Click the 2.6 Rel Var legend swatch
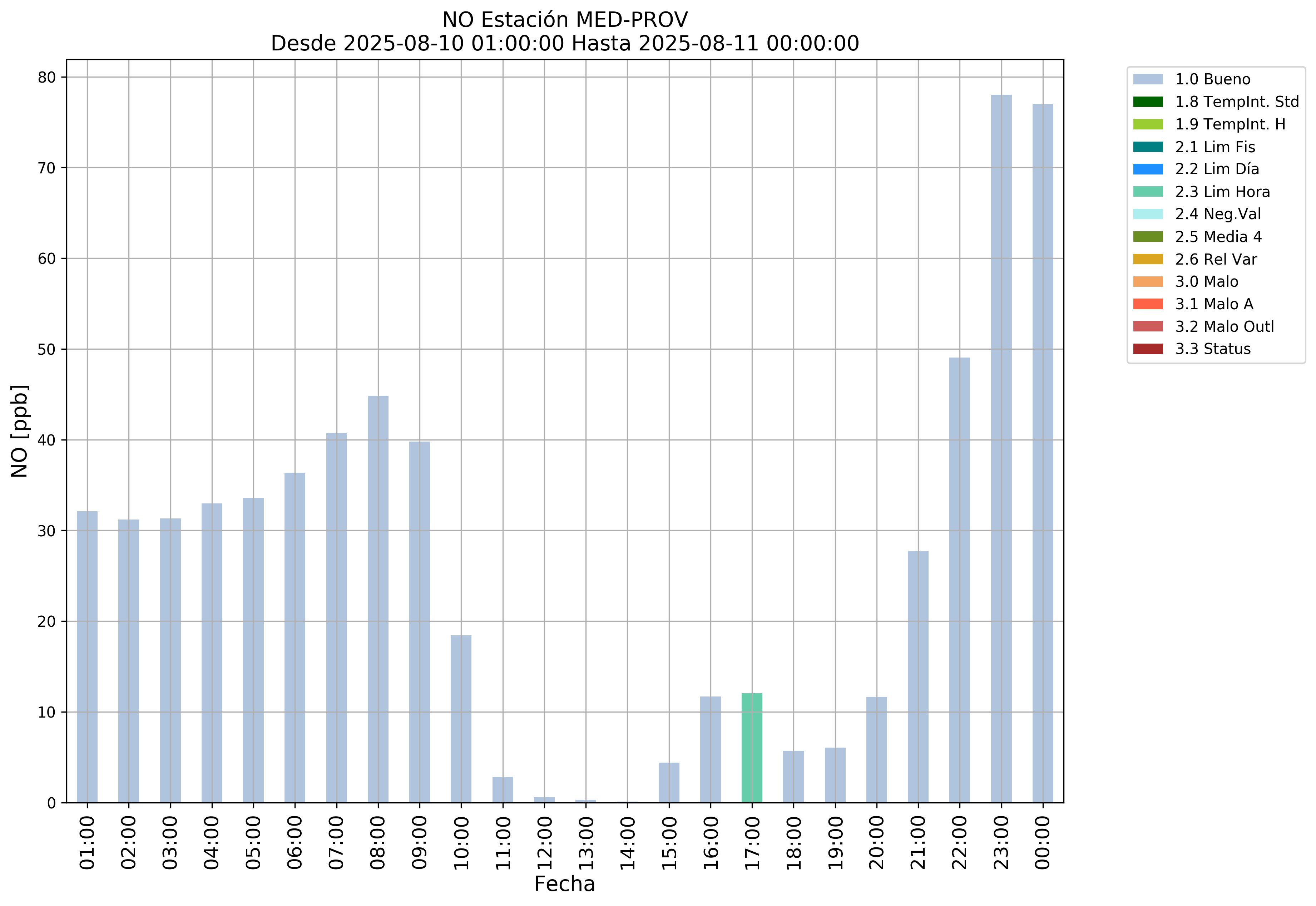 pyautogui.click(x=1147, y=260)
